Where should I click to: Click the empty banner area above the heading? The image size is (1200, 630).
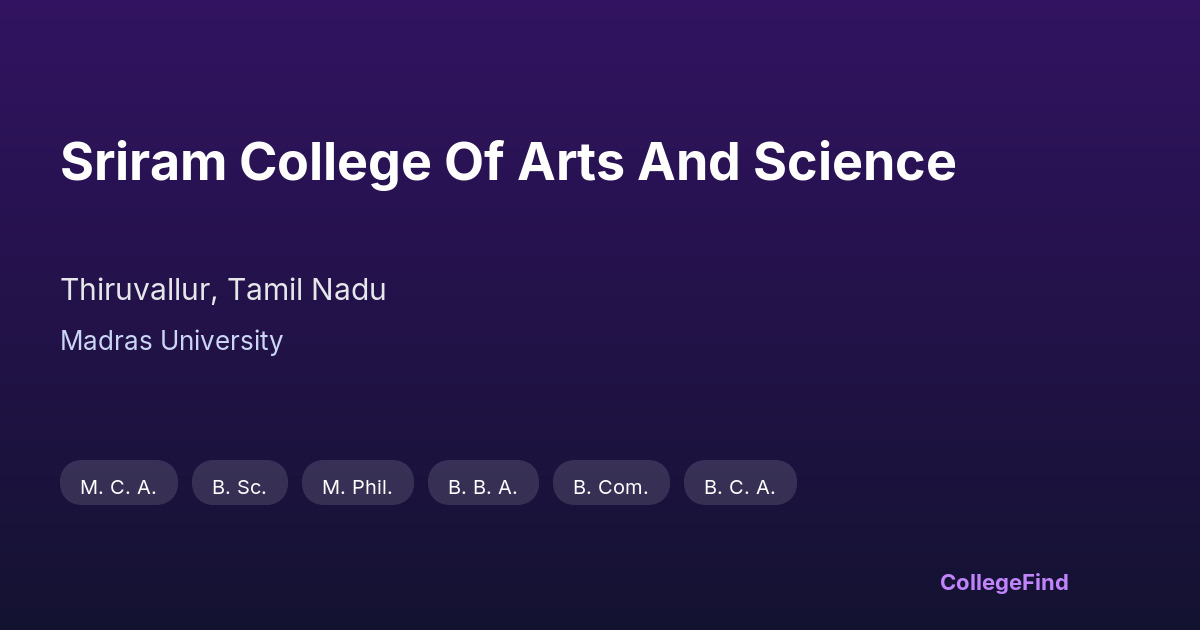pos(600,60)
